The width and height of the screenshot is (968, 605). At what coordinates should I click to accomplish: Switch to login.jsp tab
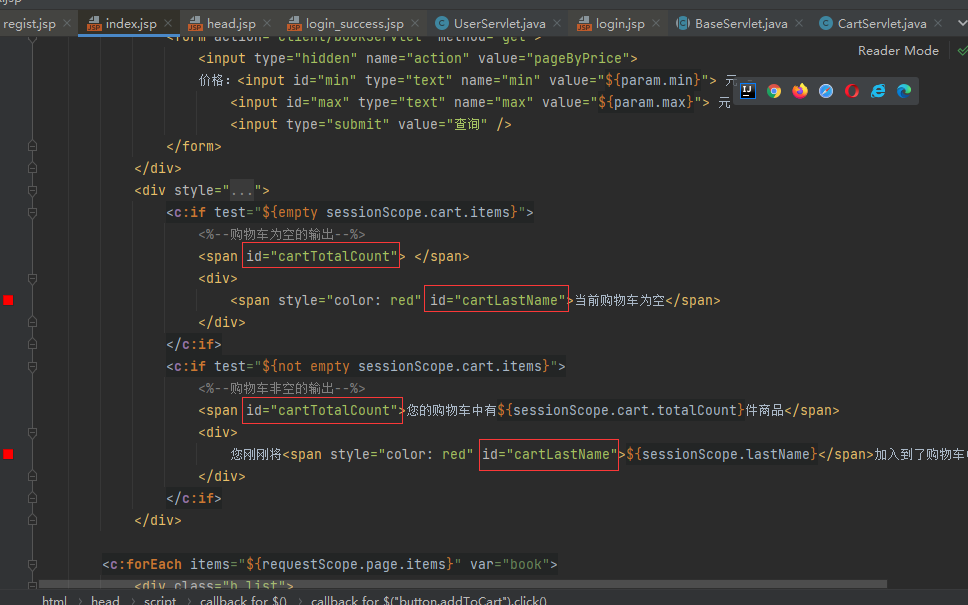coord(620,23)
